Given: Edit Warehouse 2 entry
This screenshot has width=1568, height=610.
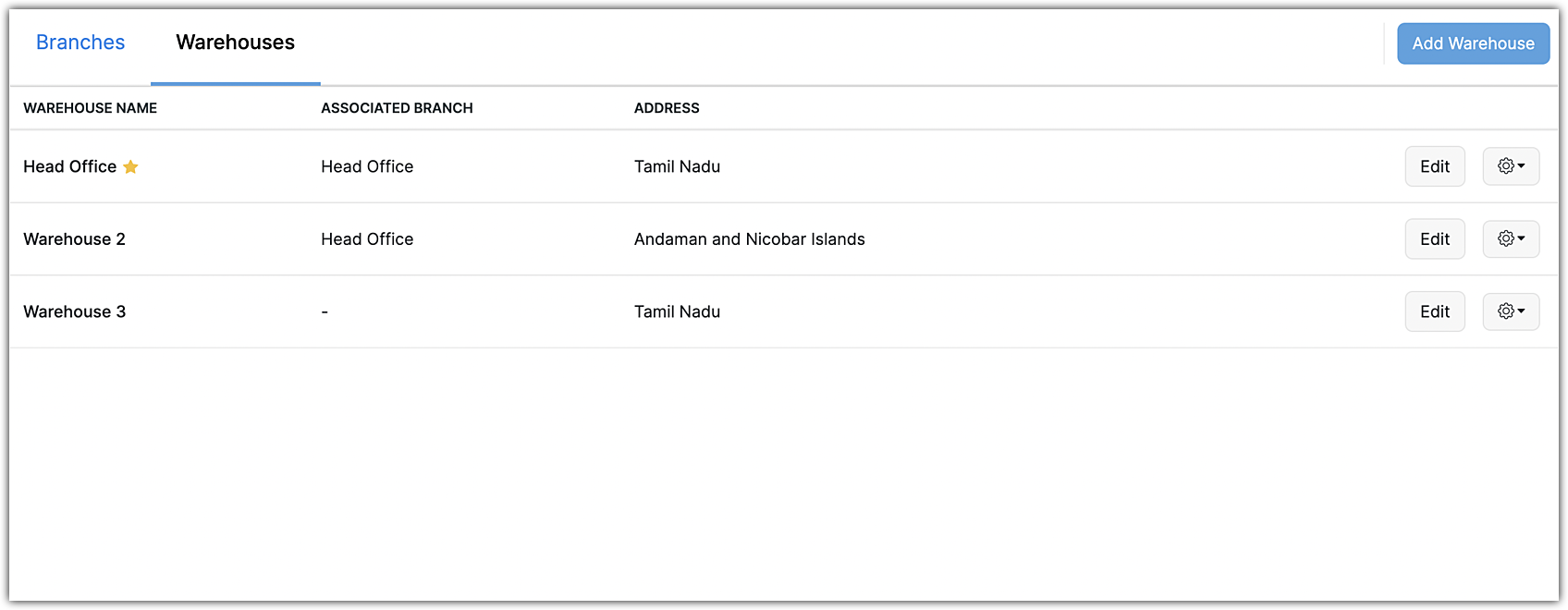Looking at the screenshot, I should tap(1434, 239).
